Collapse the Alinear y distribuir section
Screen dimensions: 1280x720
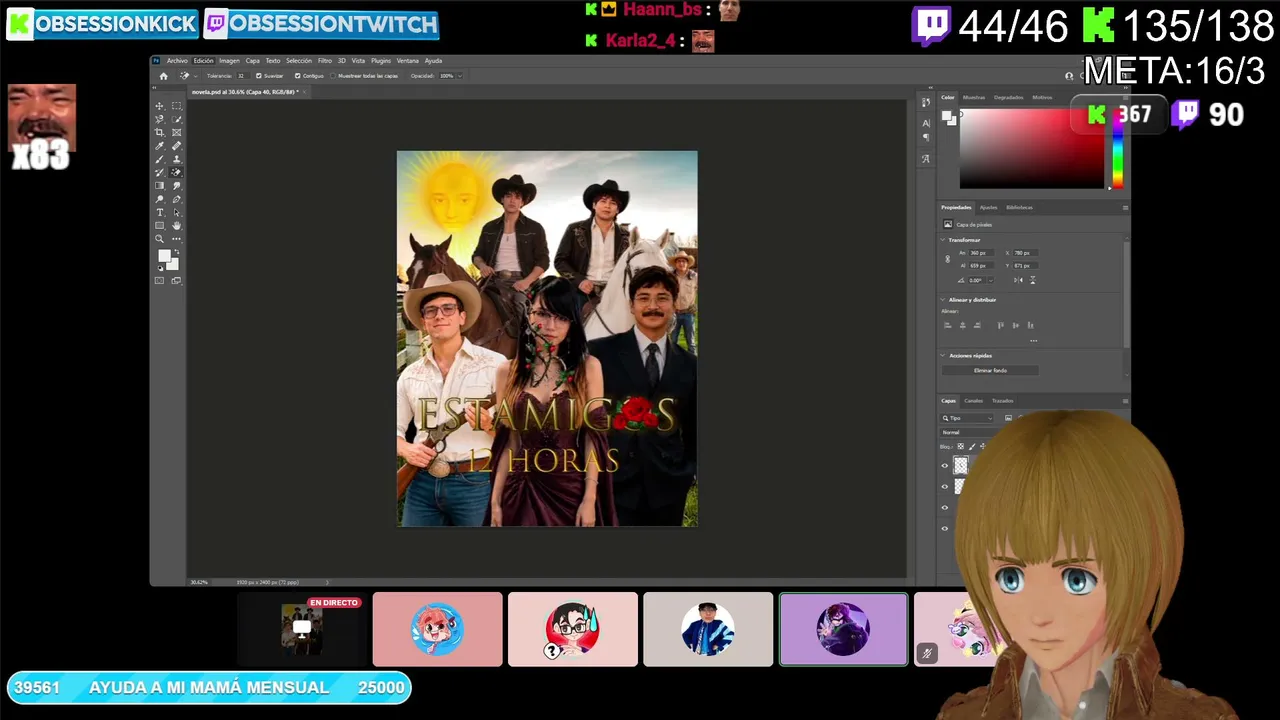coord(943,300)
